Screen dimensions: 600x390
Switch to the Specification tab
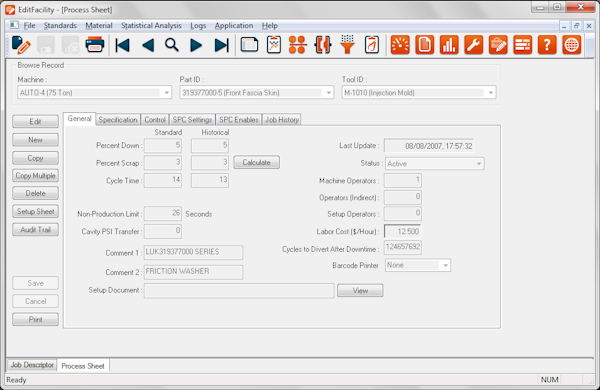click(118, 120)
